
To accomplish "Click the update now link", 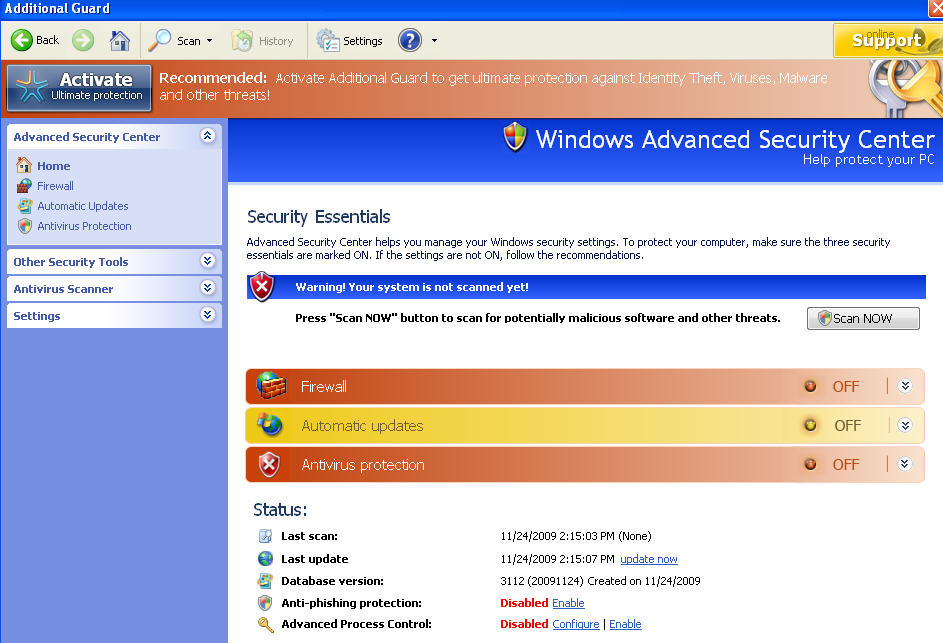I will 649,559.
